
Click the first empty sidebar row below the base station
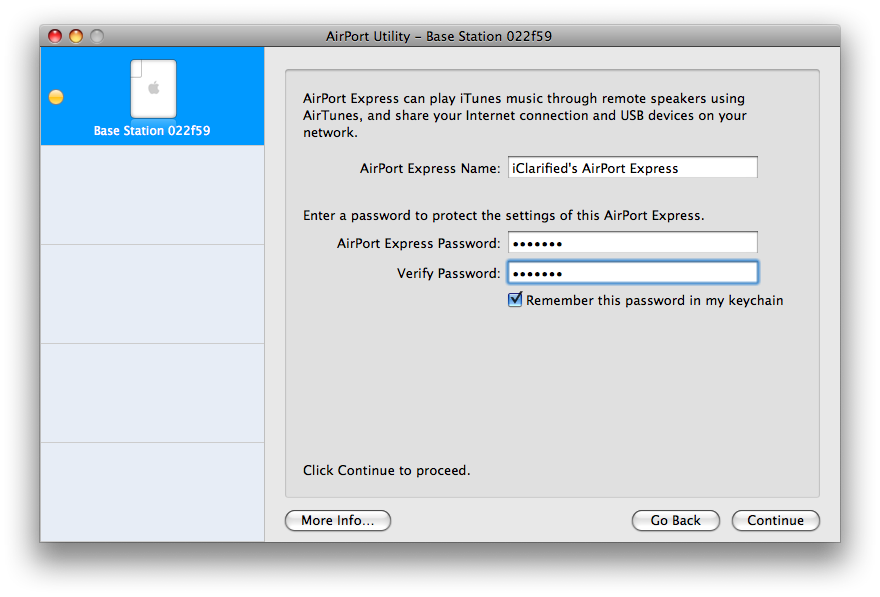[x=152, y=195]
